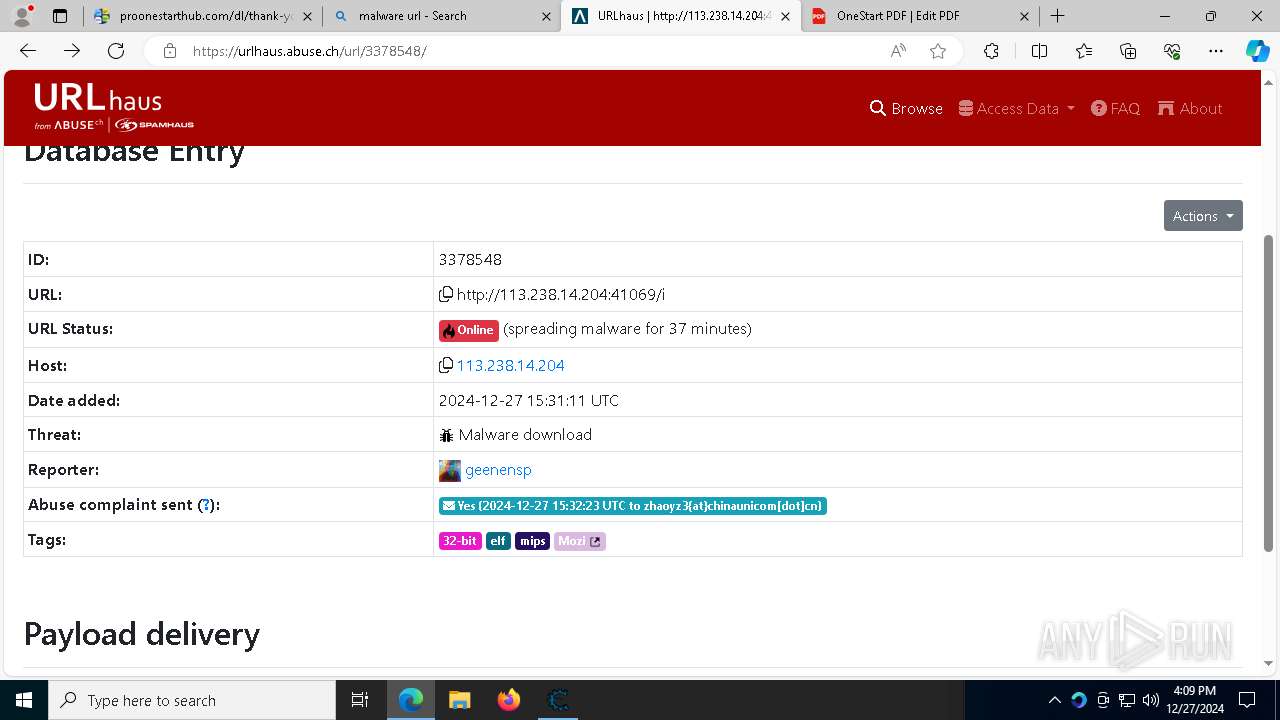Close the proonestarthub.com tab
The width and height of the screenshot is (1280, 720).
click(307, 16)
